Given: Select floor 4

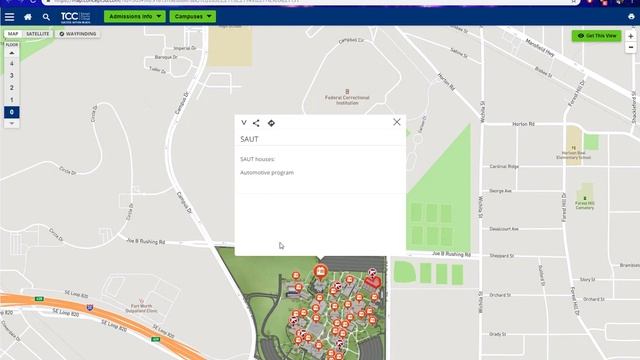Looking at the screenshot, I should coord(11,64).
